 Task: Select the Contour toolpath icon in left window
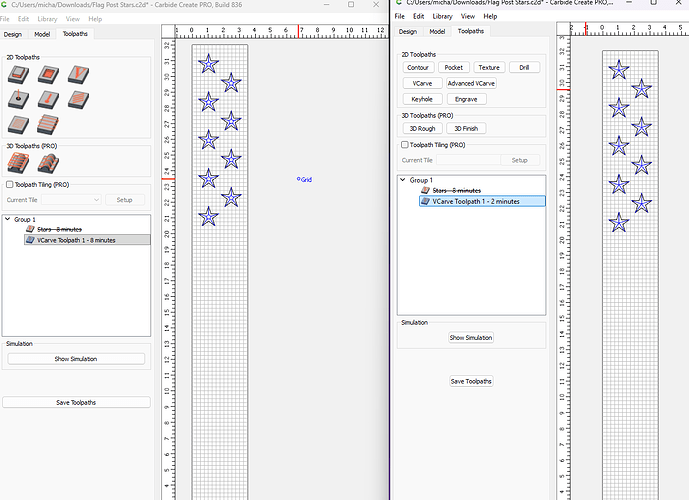(18, 74)
